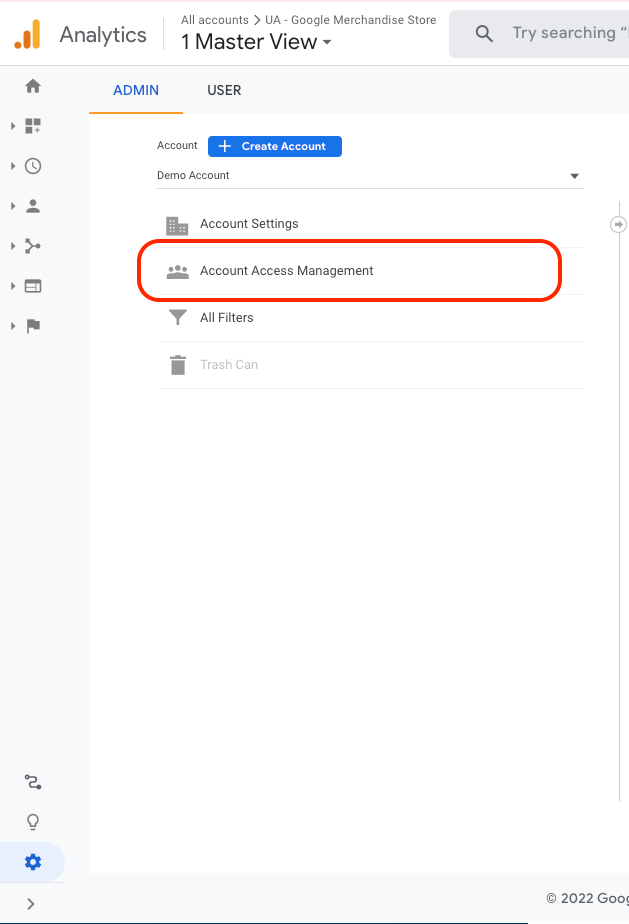Open the 1 Master View selector
This screenshot has height=924, width=629.
pyautogui.click(x=256, y=42)
